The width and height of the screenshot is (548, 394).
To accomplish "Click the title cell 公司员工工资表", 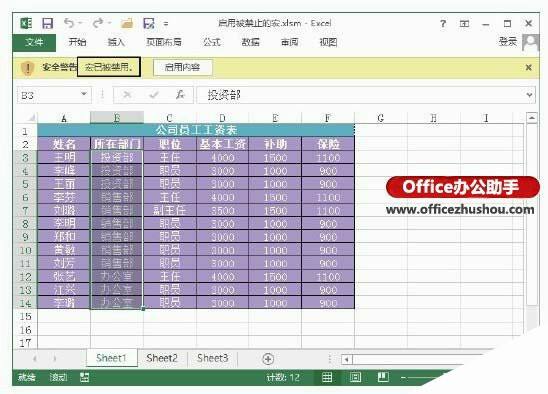I will 196,130.
